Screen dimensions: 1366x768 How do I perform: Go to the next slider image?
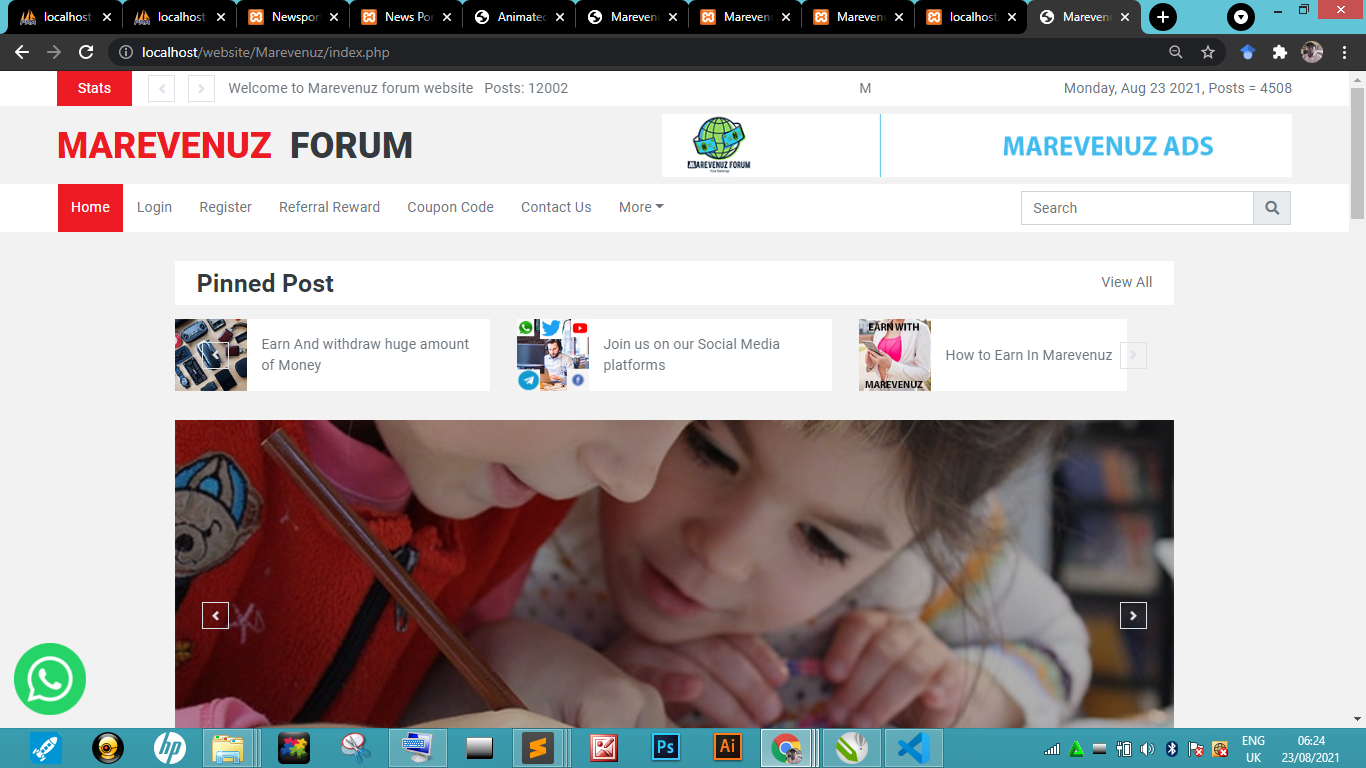click(1133, 615)
